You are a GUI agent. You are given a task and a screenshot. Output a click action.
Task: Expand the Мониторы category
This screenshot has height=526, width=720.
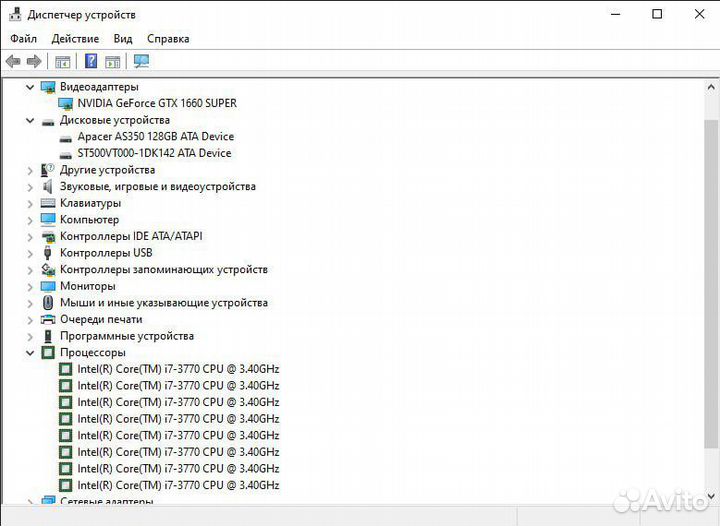(x=30, y=286)
